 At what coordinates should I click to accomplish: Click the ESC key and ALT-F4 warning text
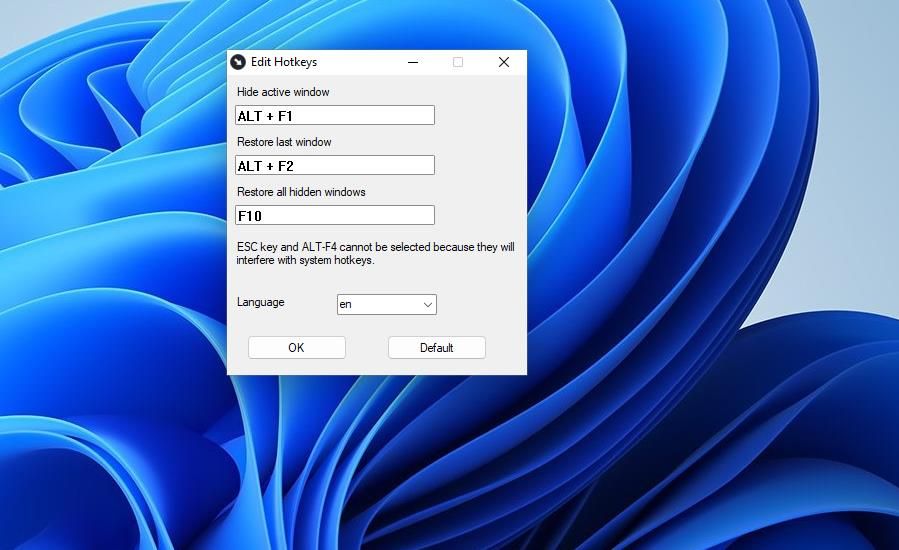[x=375, y=253]
